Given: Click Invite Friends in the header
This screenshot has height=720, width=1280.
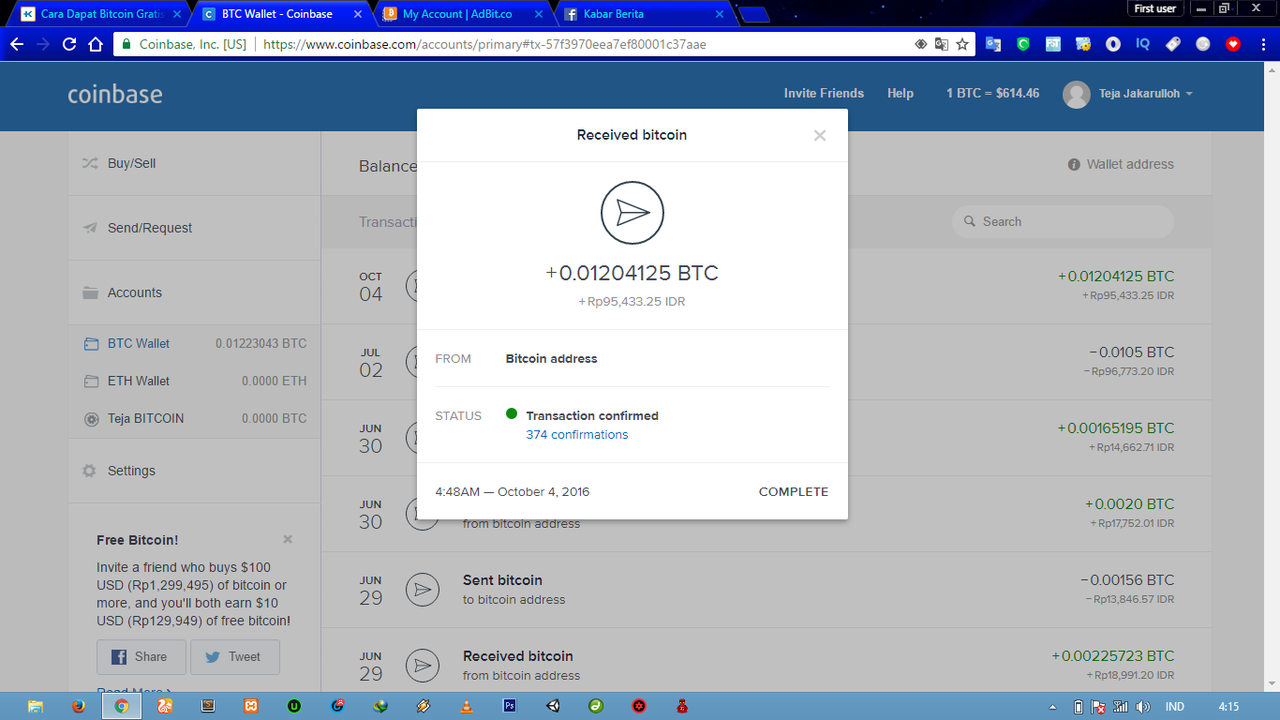Looking at the screenshot, I should pos(824,93).
